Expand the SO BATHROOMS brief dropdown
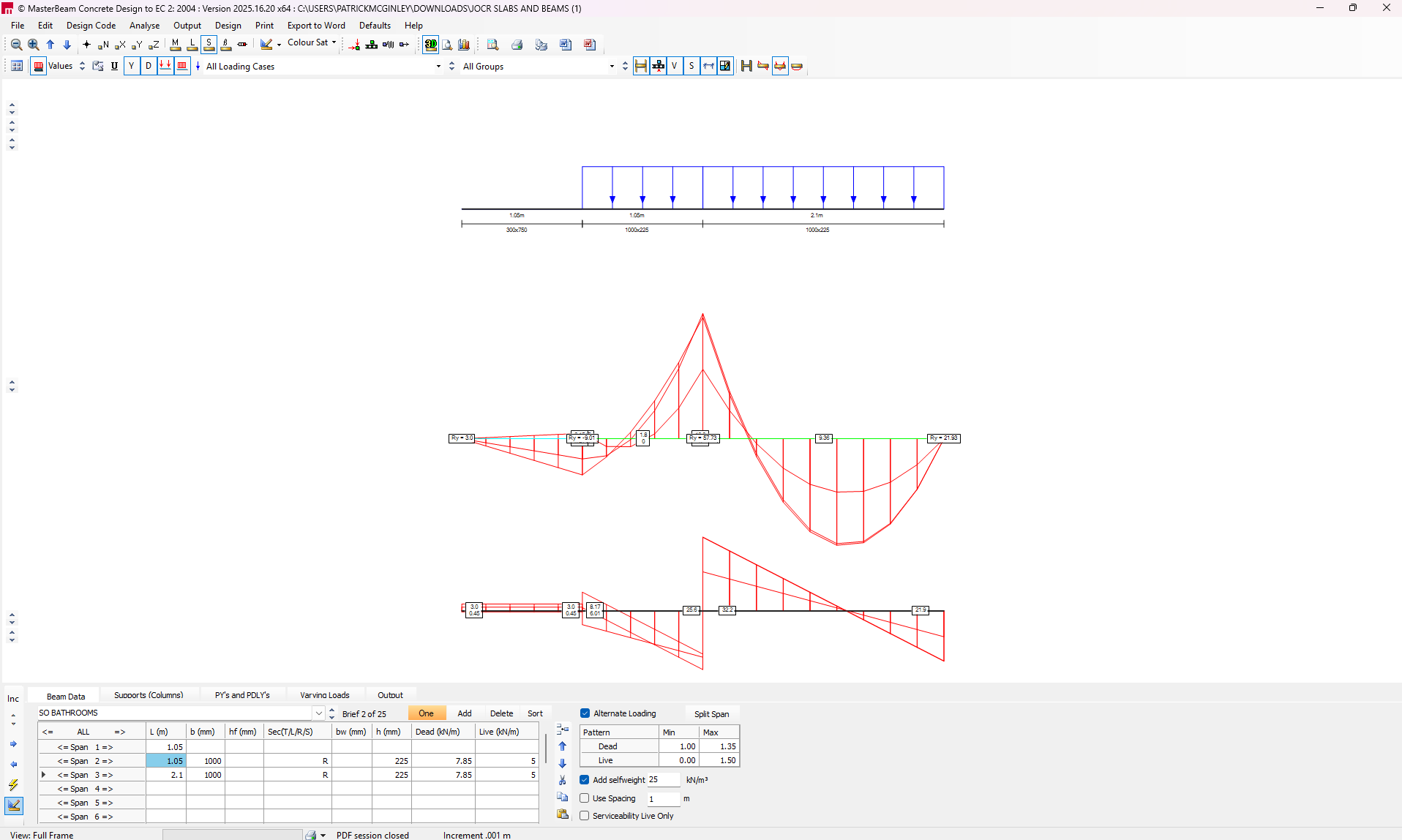The height and width of the screenshot is (840, 1402). click(x=319, y=713)
